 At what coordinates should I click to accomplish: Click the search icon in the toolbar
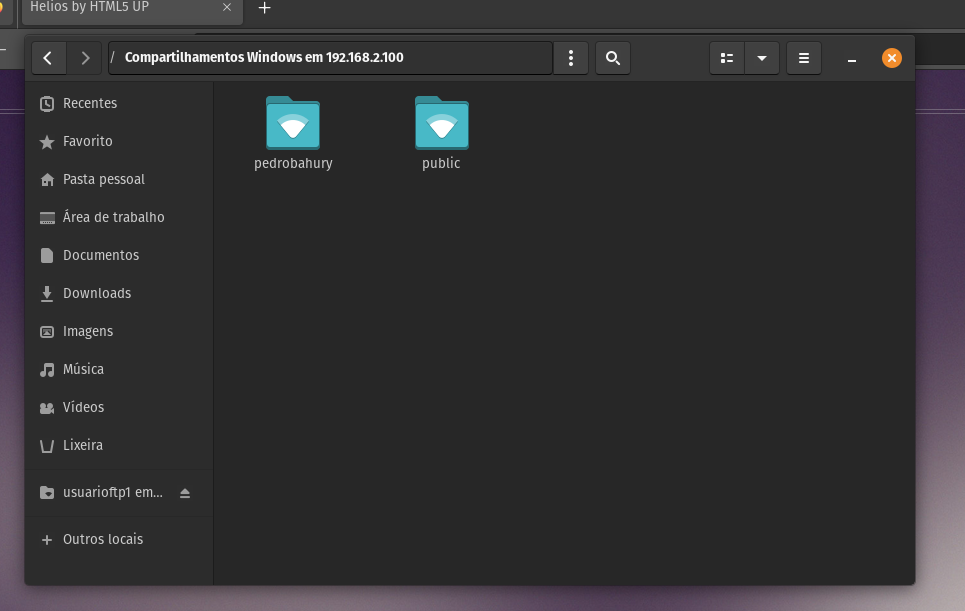click(613, 57)
